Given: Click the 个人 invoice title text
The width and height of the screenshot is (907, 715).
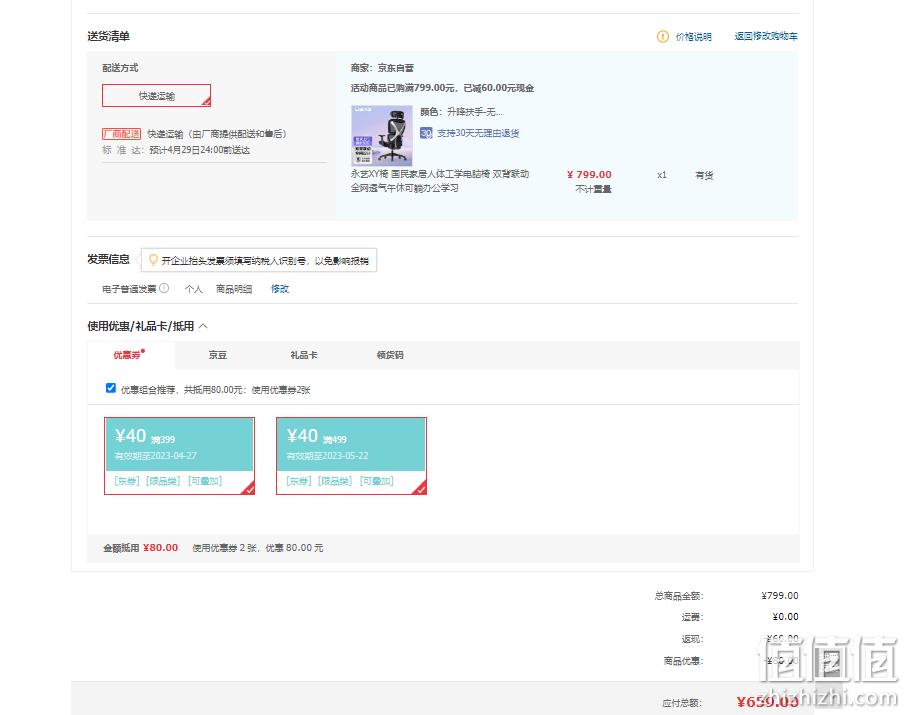Looking at the screenshot, I should (x=193, y=289).
